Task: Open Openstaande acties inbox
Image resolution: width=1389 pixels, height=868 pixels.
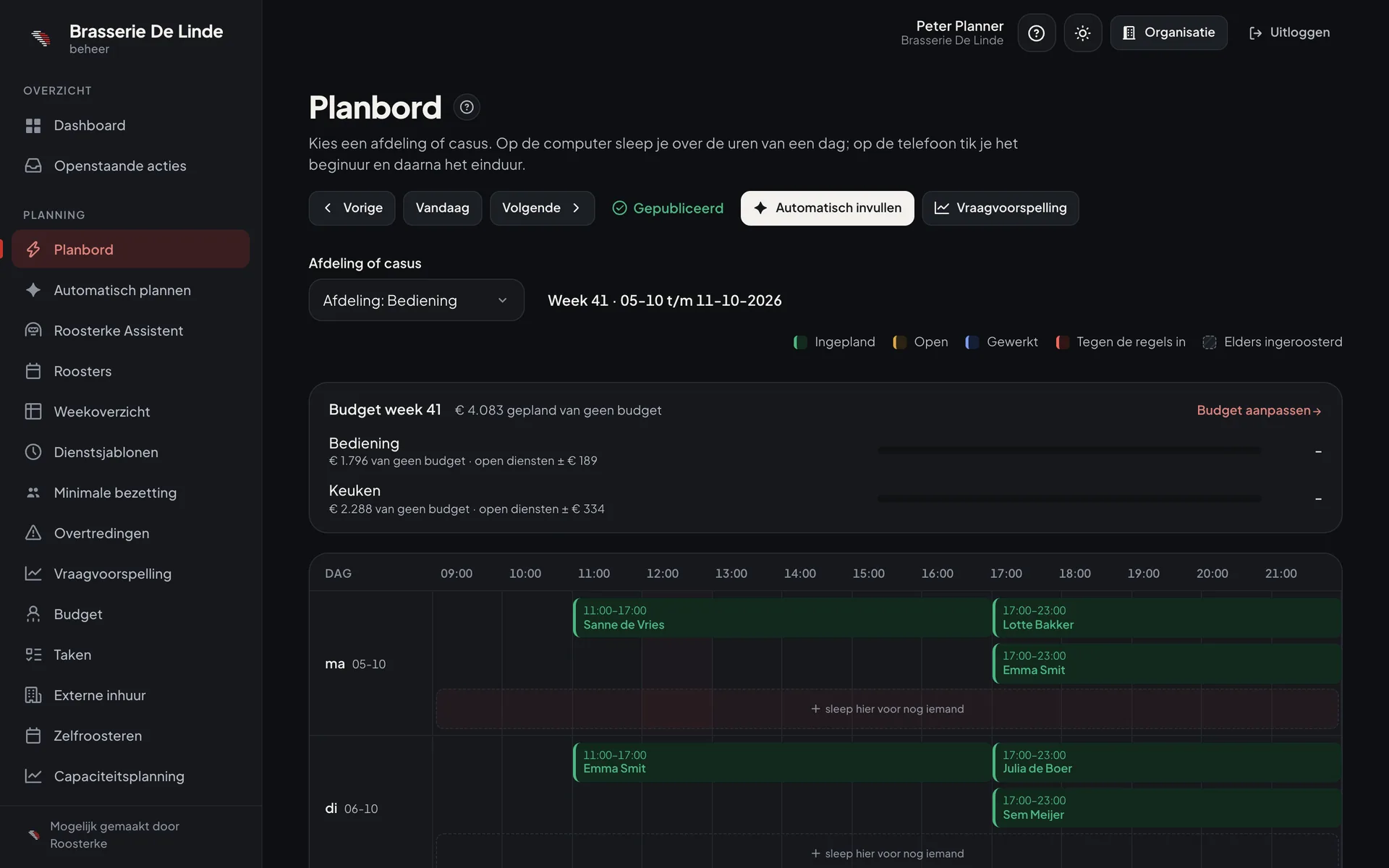Action: click(x=130, y=166)
